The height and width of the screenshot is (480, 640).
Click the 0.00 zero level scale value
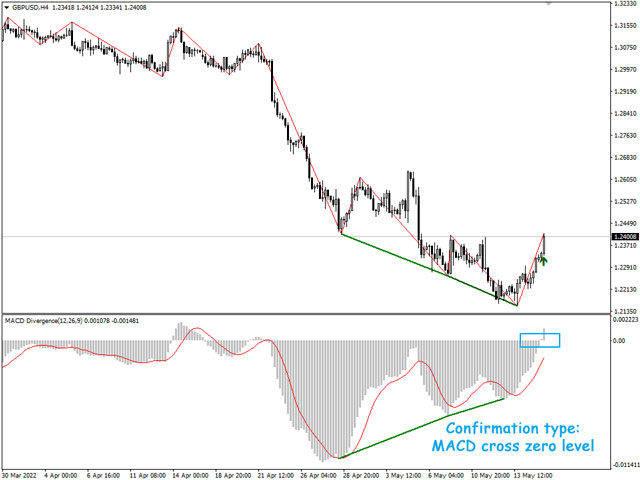619,341
